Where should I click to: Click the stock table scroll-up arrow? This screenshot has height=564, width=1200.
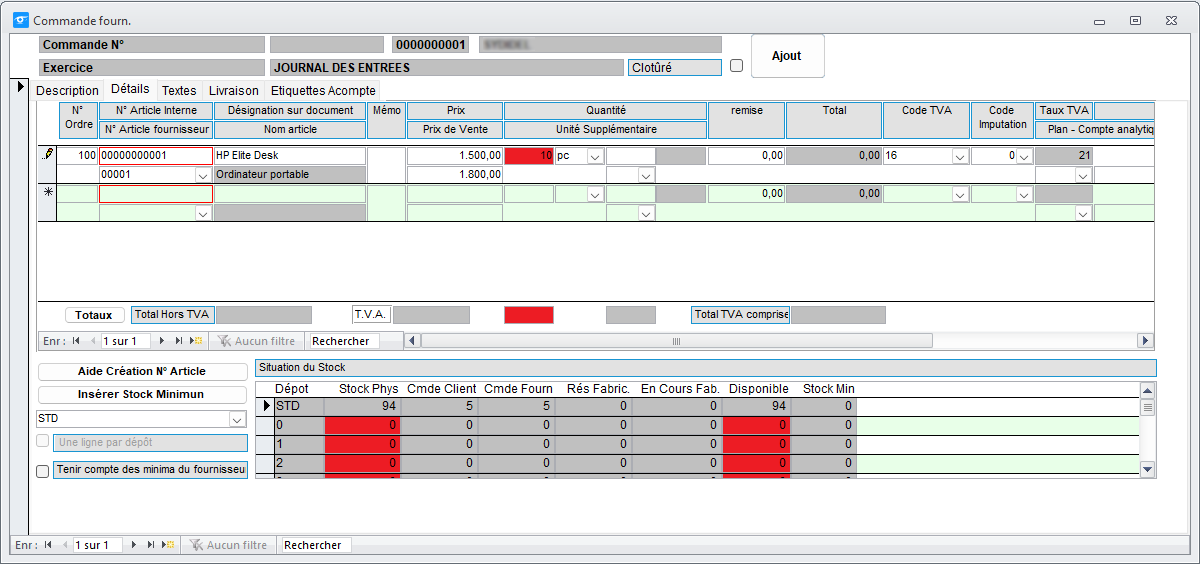tap(1148, 389)
